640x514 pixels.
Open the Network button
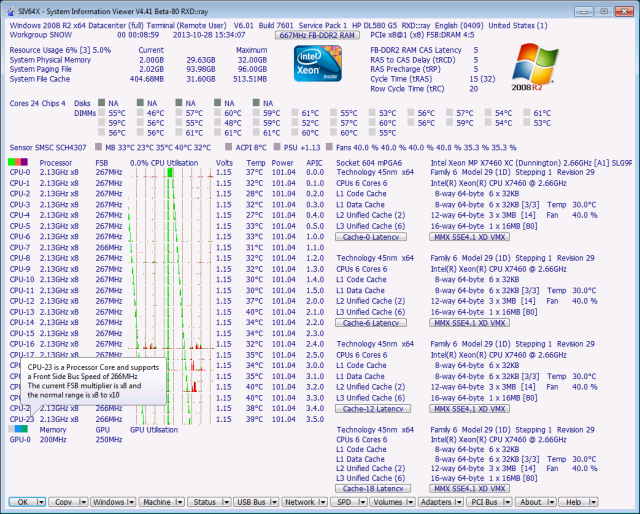300,502
